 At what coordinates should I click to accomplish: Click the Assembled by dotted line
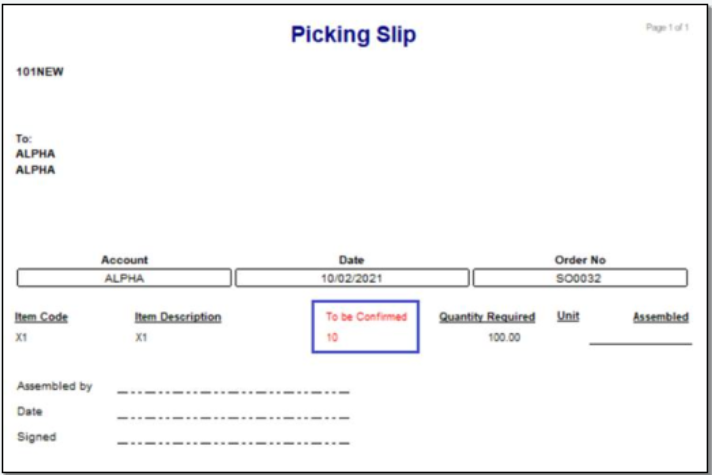(x=233, y=392)
